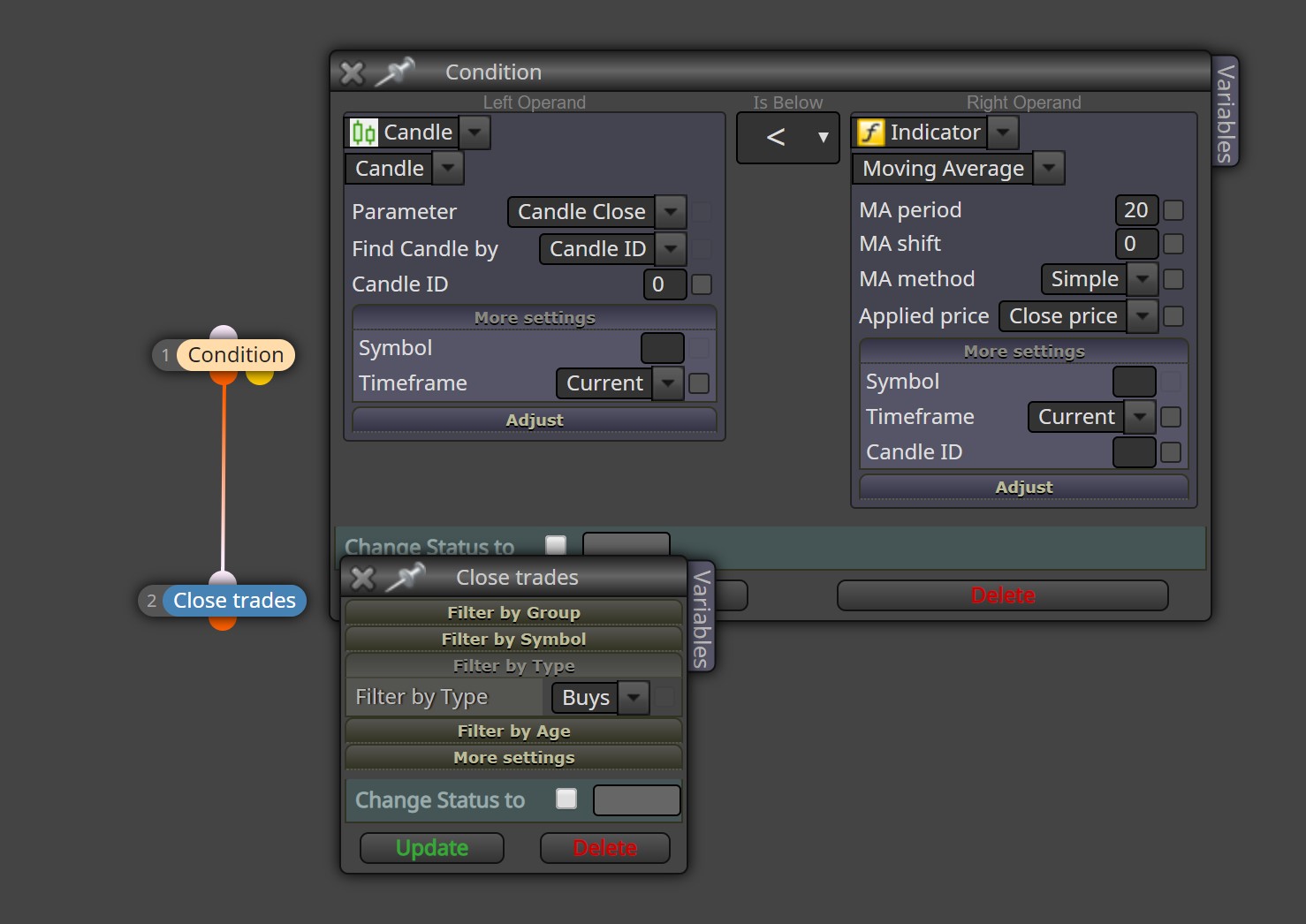Click the left Candle ID value field
The image size is (1306, 924).
click(x=664, y=284)
